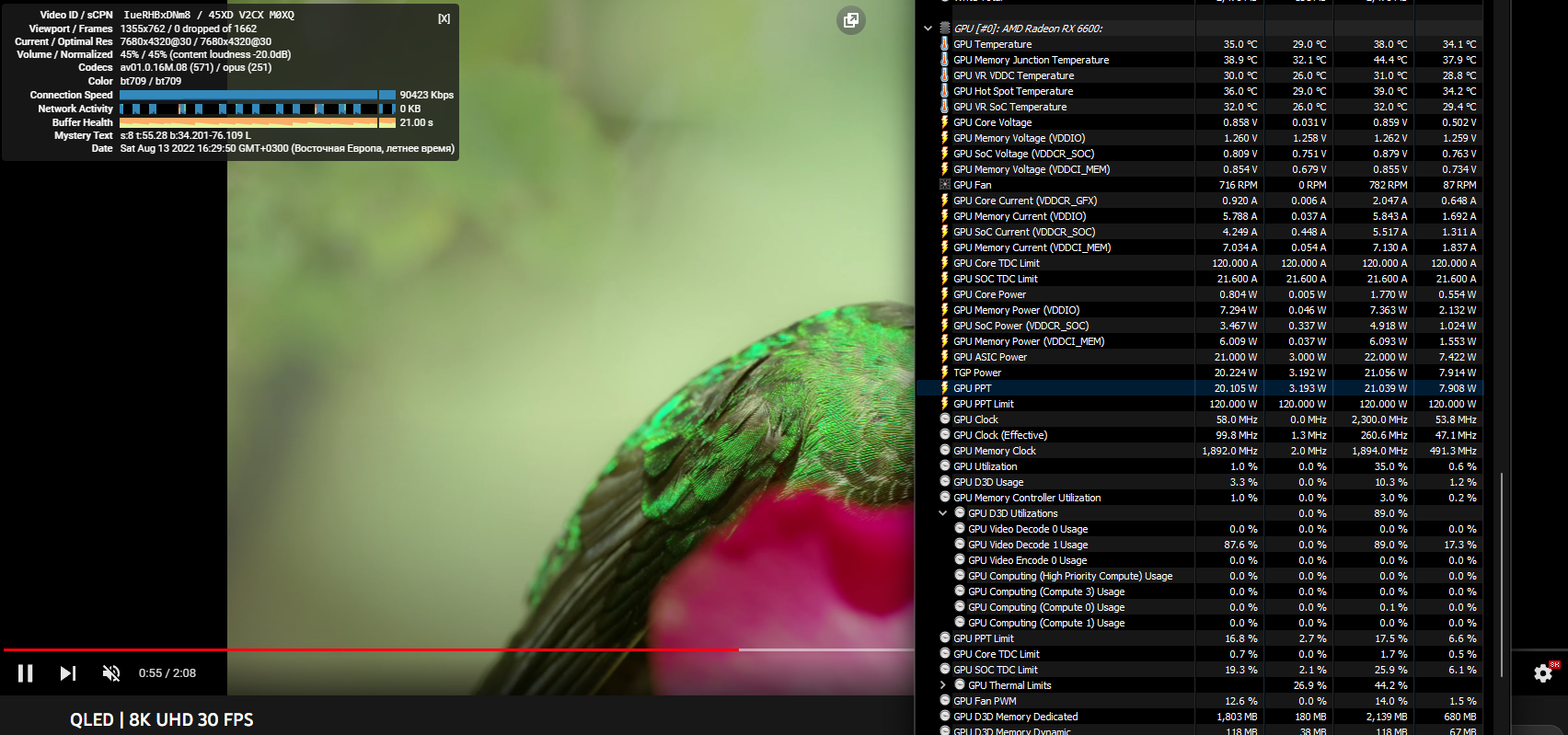The image size is (1568, 735).
Task: Click the round icon beside GPU D3D Memory Dedicated
Action: pos(944,717)
